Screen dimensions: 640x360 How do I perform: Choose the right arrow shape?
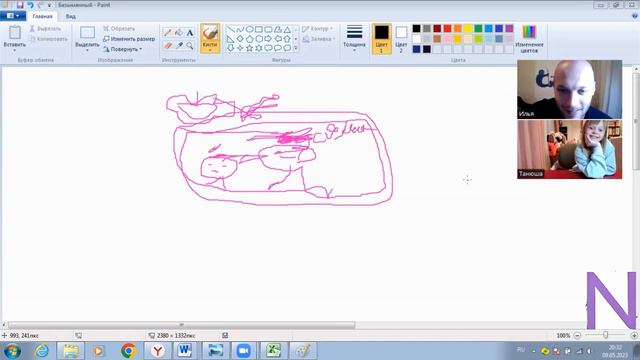pyautogui.click(x=268, y=39)
